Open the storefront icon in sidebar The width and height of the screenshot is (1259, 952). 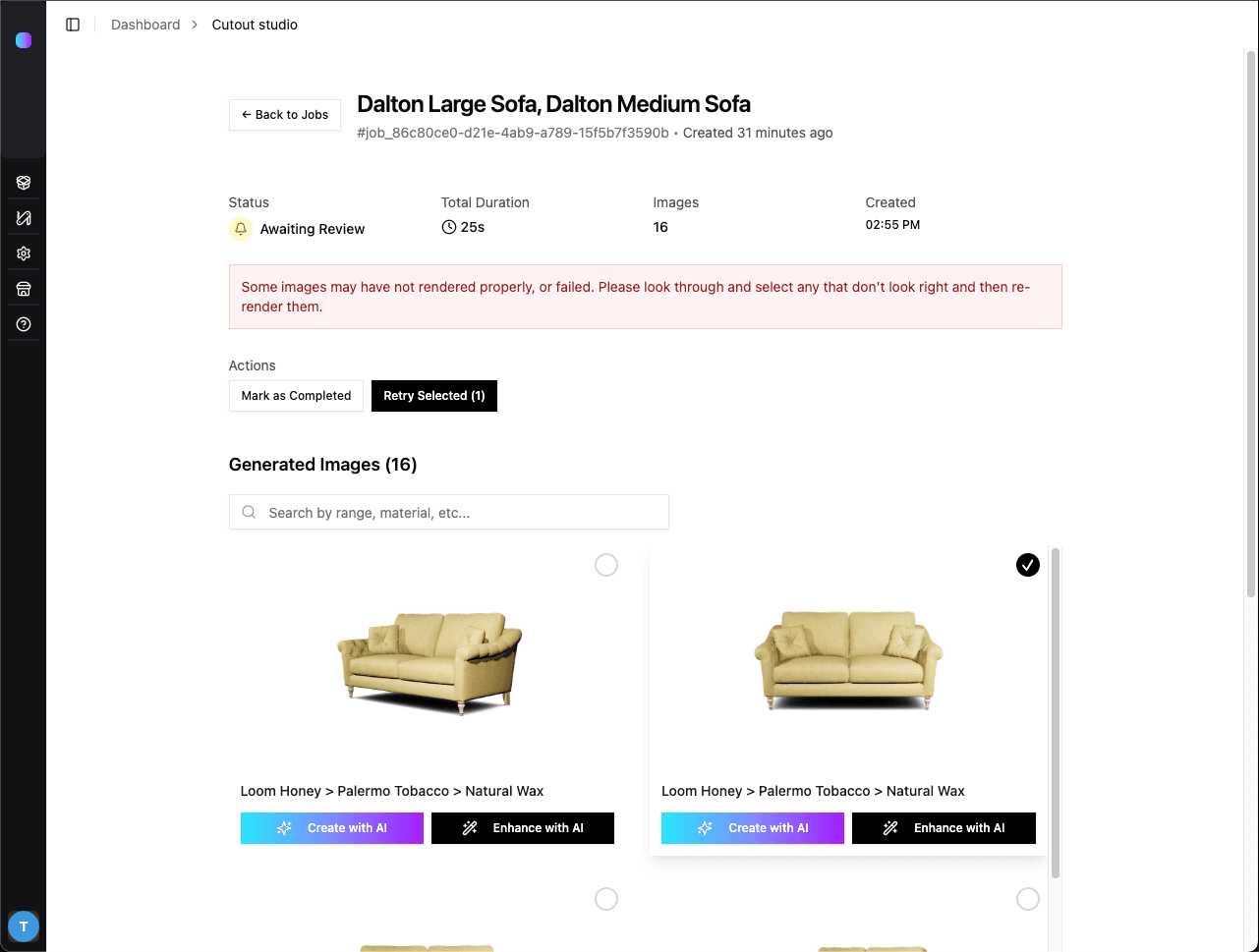24,289
